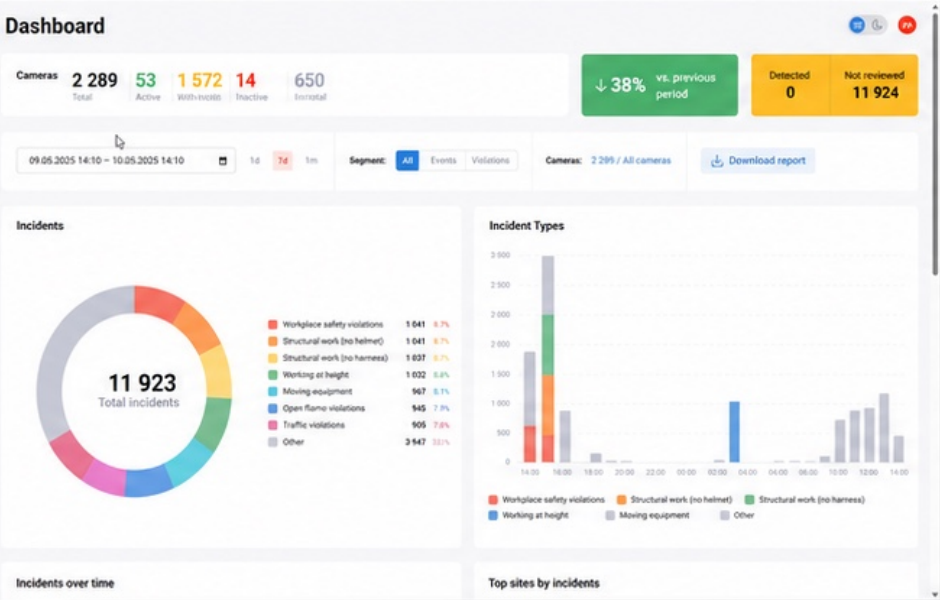Screen dimensions: 940x600
Task: Toggle Workplace safety violations in bar chart legend
Action: (547, 499)
